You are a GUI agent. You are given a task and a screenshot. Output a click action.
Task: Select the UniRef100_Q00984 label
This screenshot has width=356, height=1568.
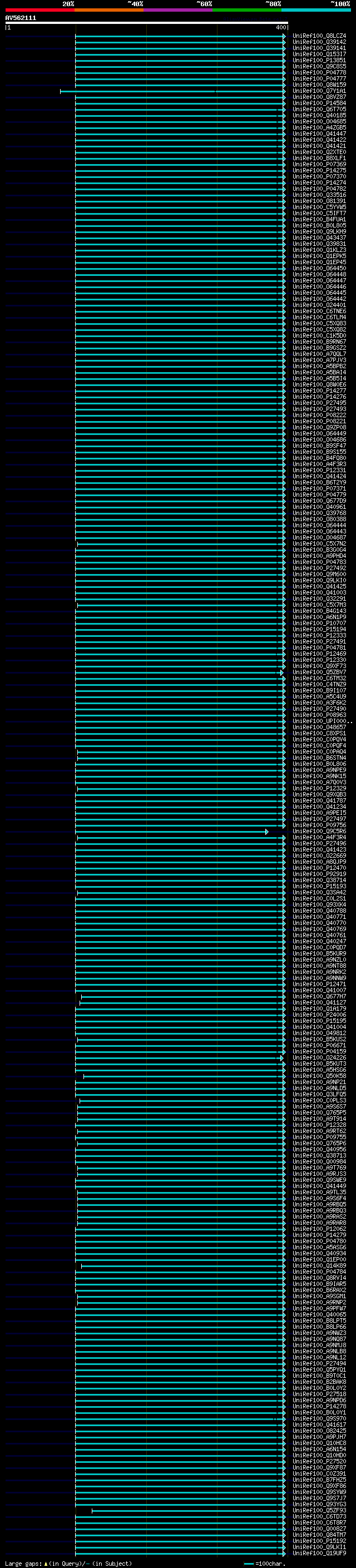[319, 1162]
